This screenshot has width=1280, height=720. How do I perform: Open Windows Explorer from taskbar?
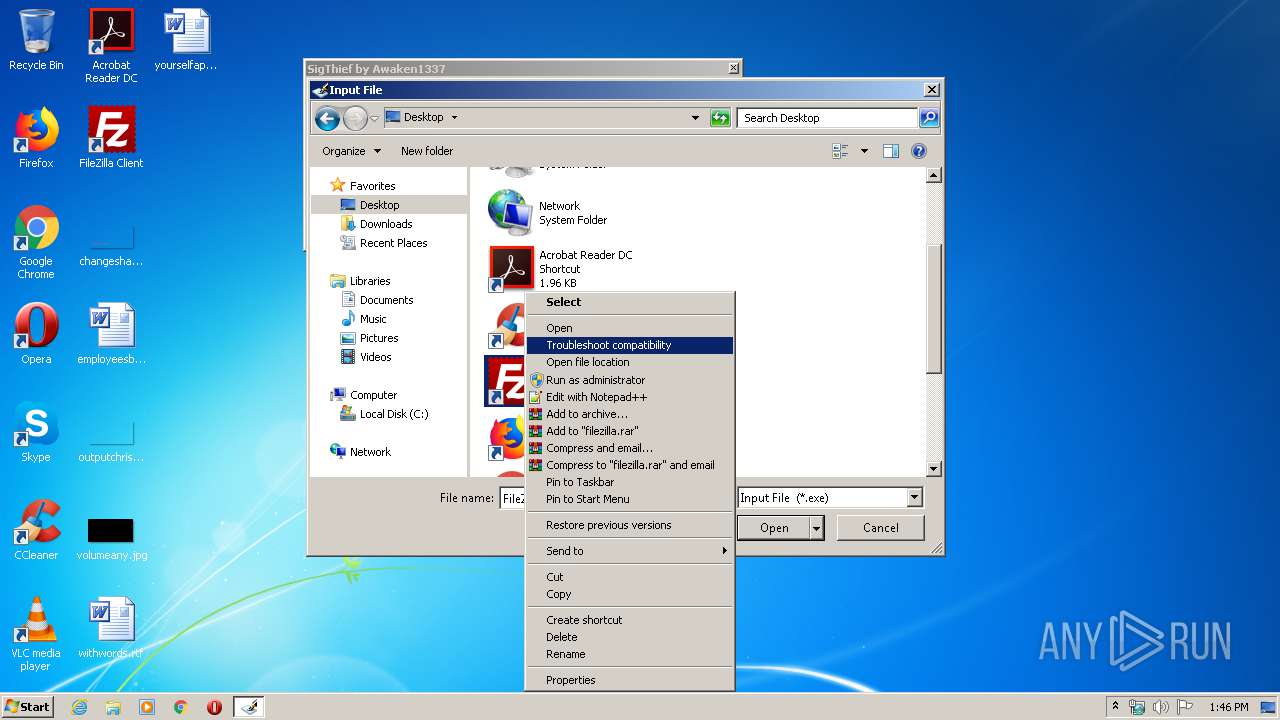[x=113, y=707]
